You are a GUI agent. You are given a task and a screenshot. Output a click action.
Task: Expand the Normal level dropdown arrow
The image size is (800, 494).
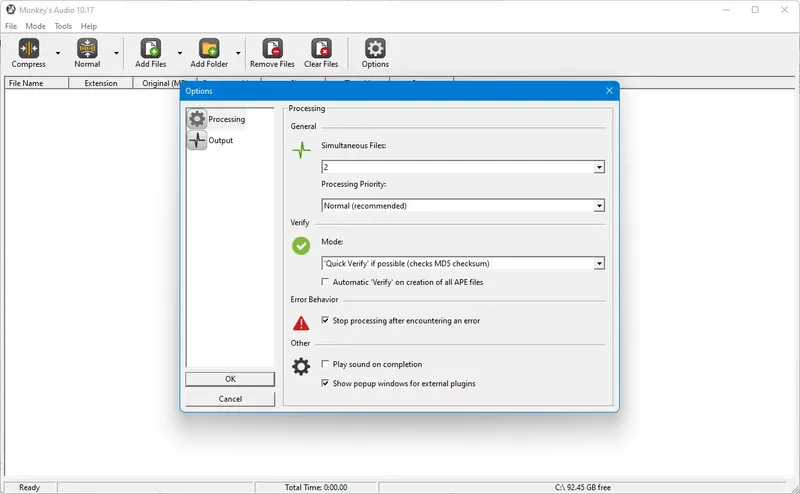pos(116,53)
